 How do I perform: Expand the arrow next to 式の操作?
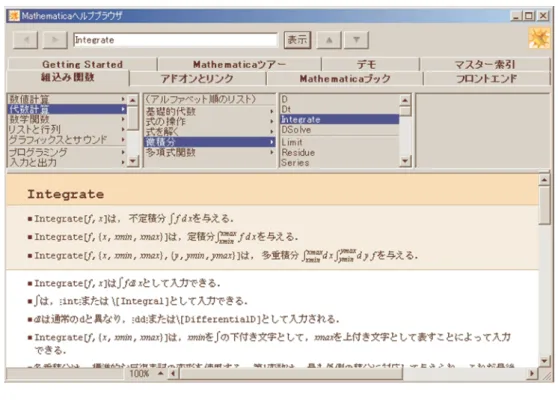(x=272, y=121)
